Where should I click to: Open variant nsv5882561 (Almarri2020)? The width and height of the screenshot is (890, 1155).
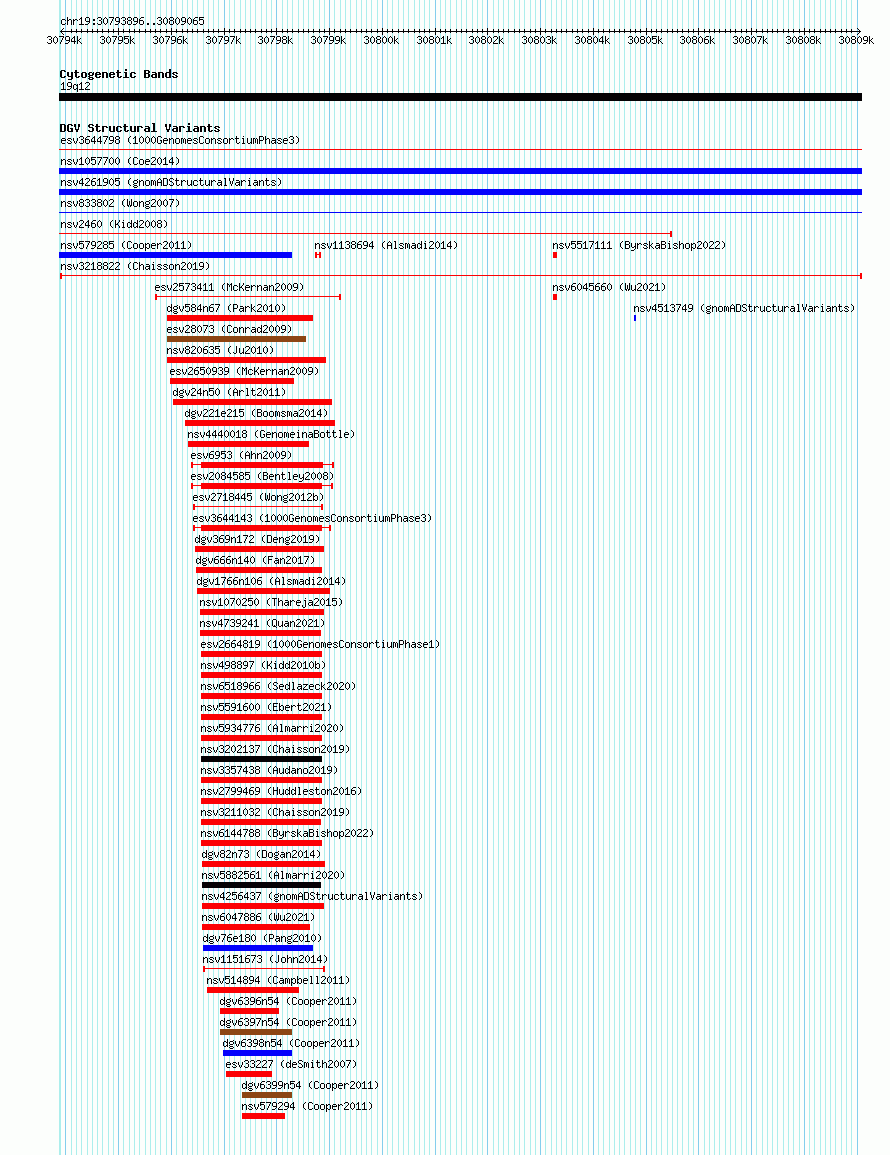click(x=273, y=875)
